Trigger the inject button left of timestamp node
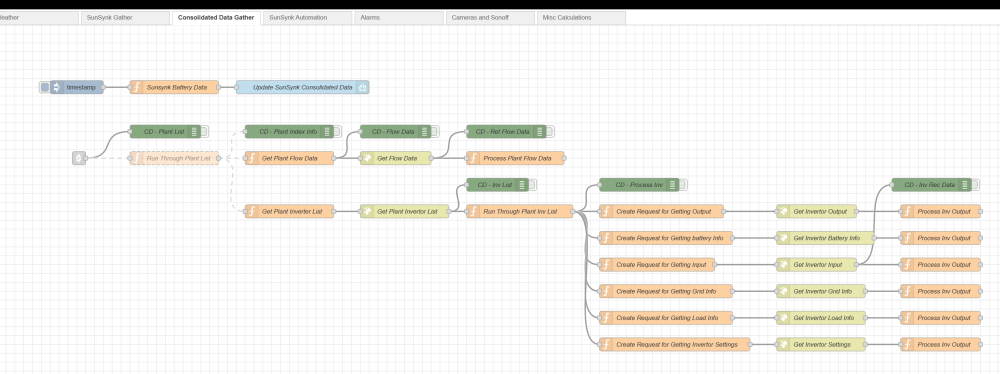Viewport: 1000px width, 374px height. [45, 87]
